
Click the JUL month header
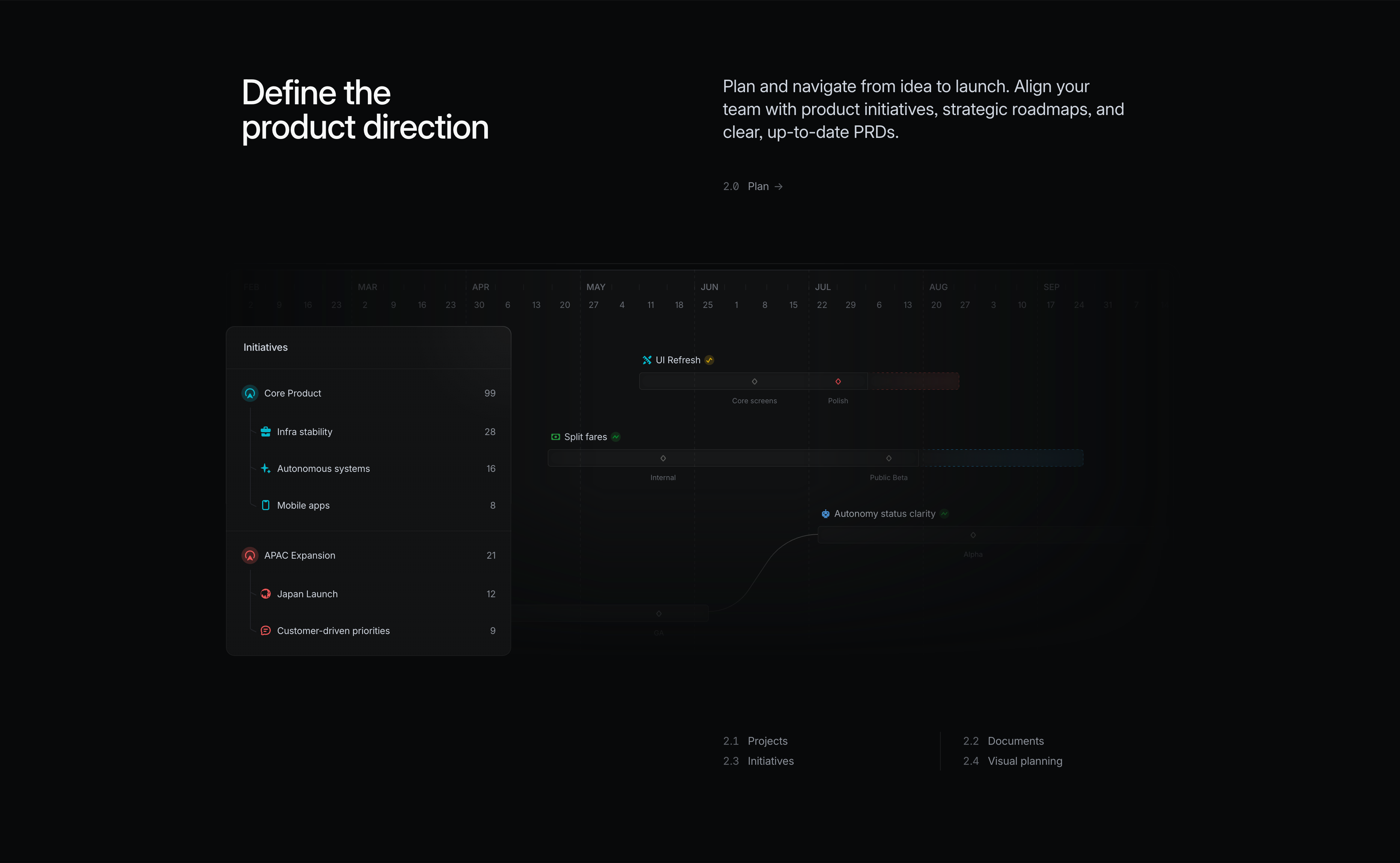point(822,287)
